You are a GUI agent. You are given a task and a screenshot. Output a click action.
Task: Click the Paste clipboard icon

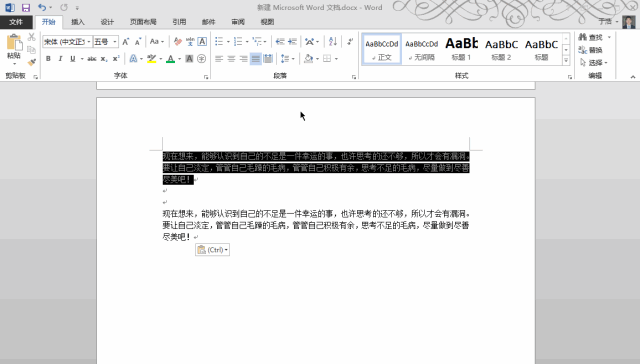[14, 43]
